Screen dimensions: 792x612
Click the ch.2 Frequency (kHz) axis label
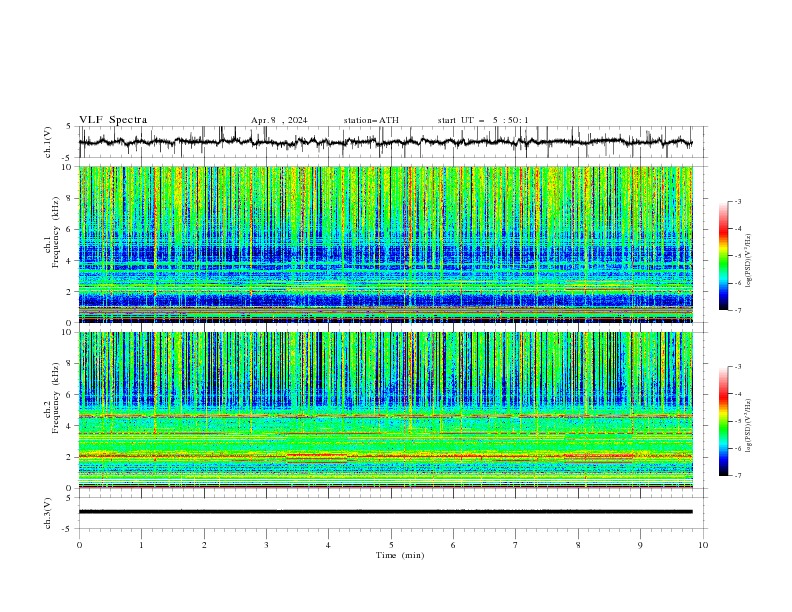(x=53, y=398)
